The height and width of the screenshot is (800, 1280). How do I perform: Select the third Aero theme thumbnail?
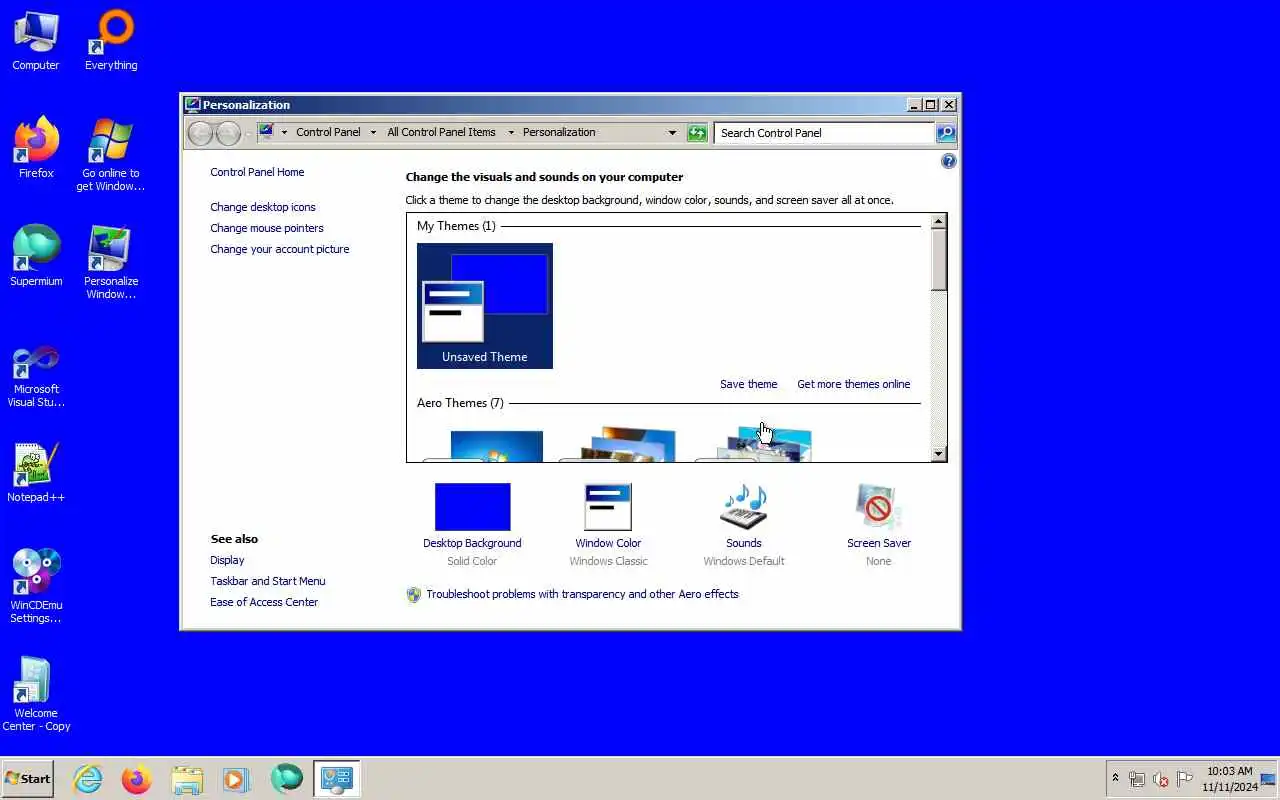click(756, 445)
